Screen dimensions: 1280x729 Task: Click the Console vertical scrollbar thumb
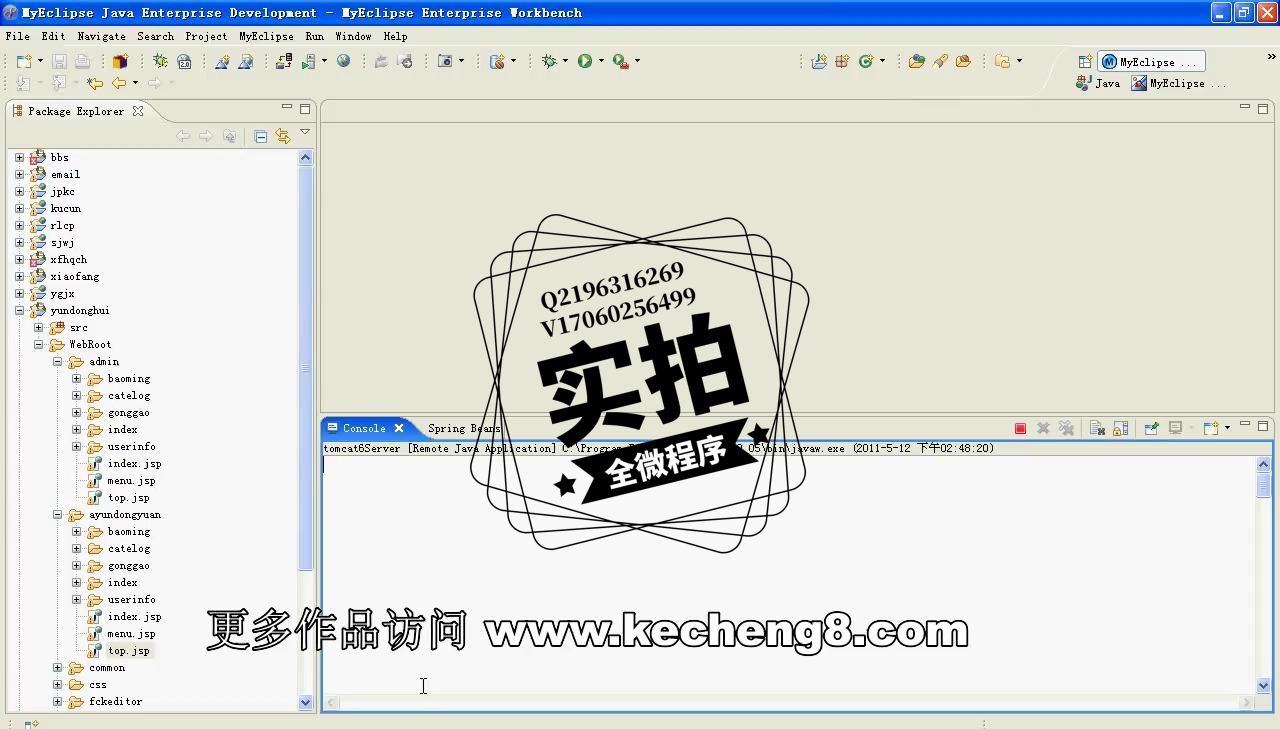pyautogui.click(x=1263, y=484)
